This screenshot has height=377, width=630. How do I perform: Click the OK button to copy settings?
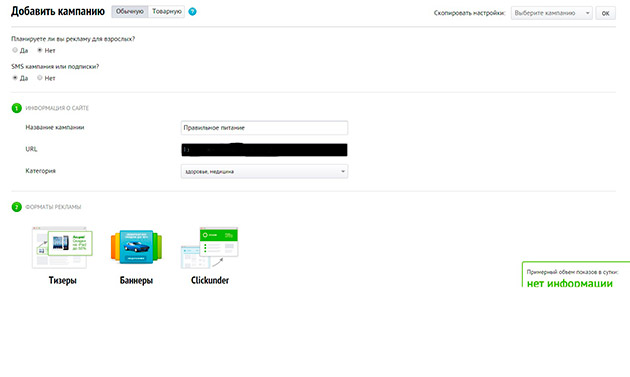[605, 13]
